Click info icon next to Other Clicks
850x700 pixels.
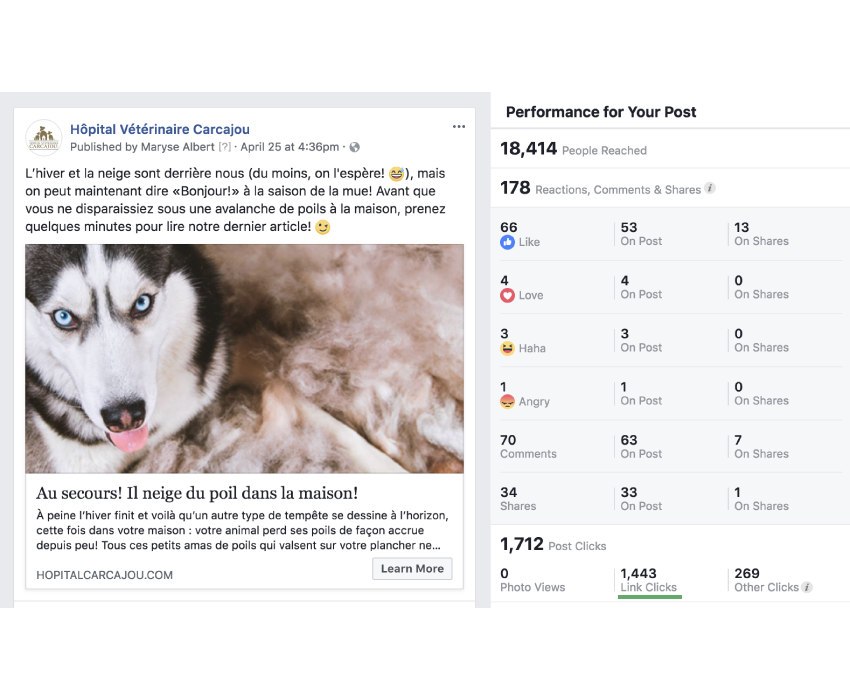(807, 587)
